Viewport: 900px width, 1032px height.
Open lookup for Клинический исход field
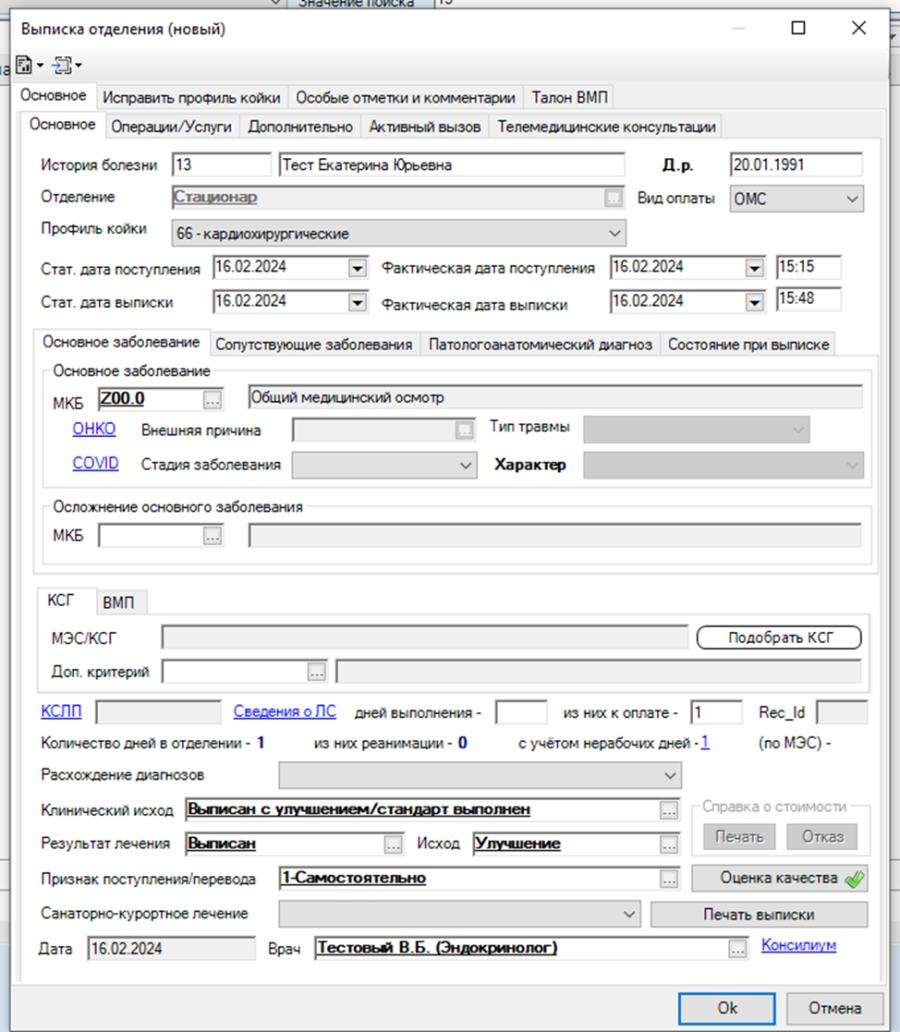pyautogui.click(x=669, y=811)
